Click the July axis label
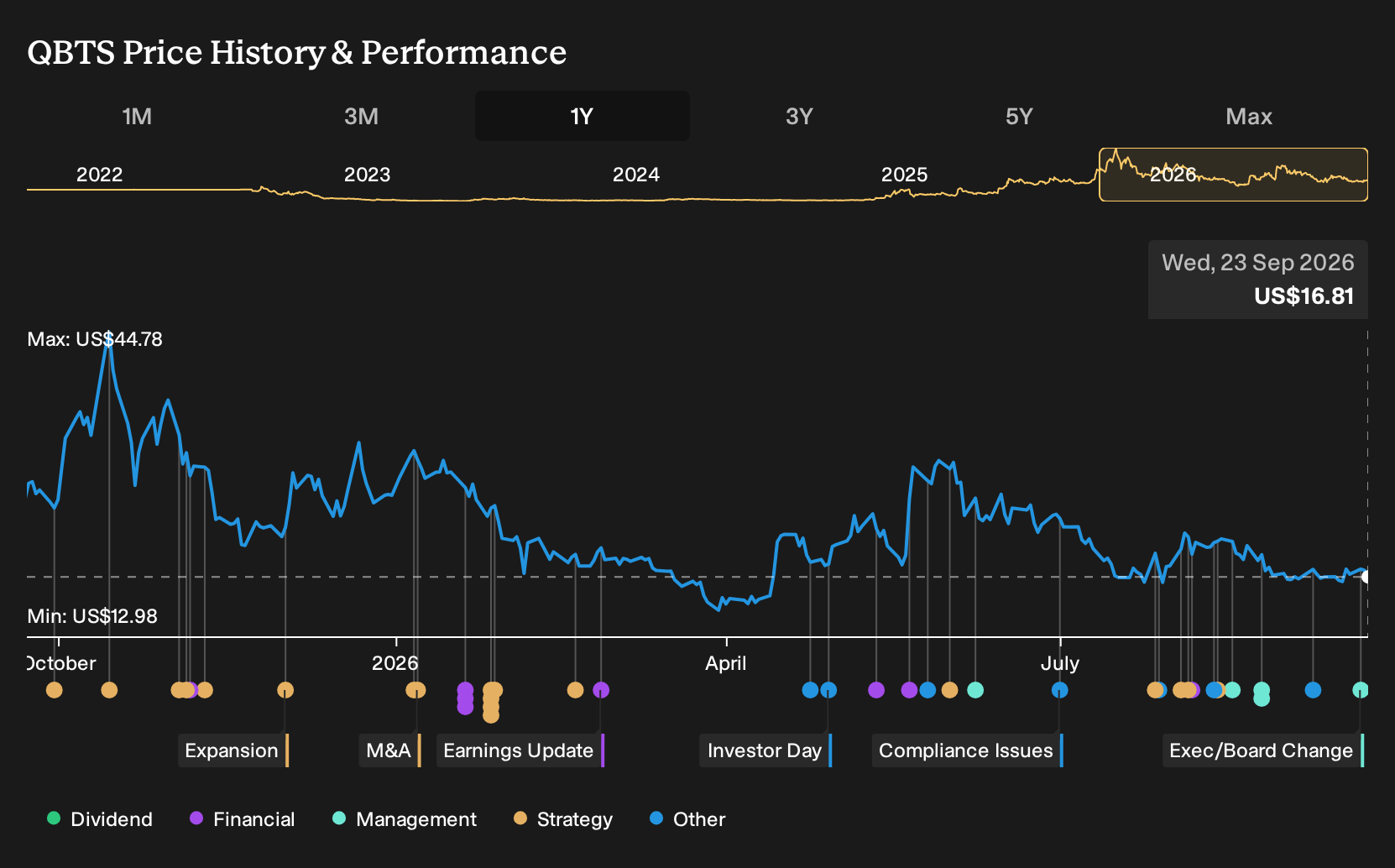1395x868 pixels. point(1060,663)
